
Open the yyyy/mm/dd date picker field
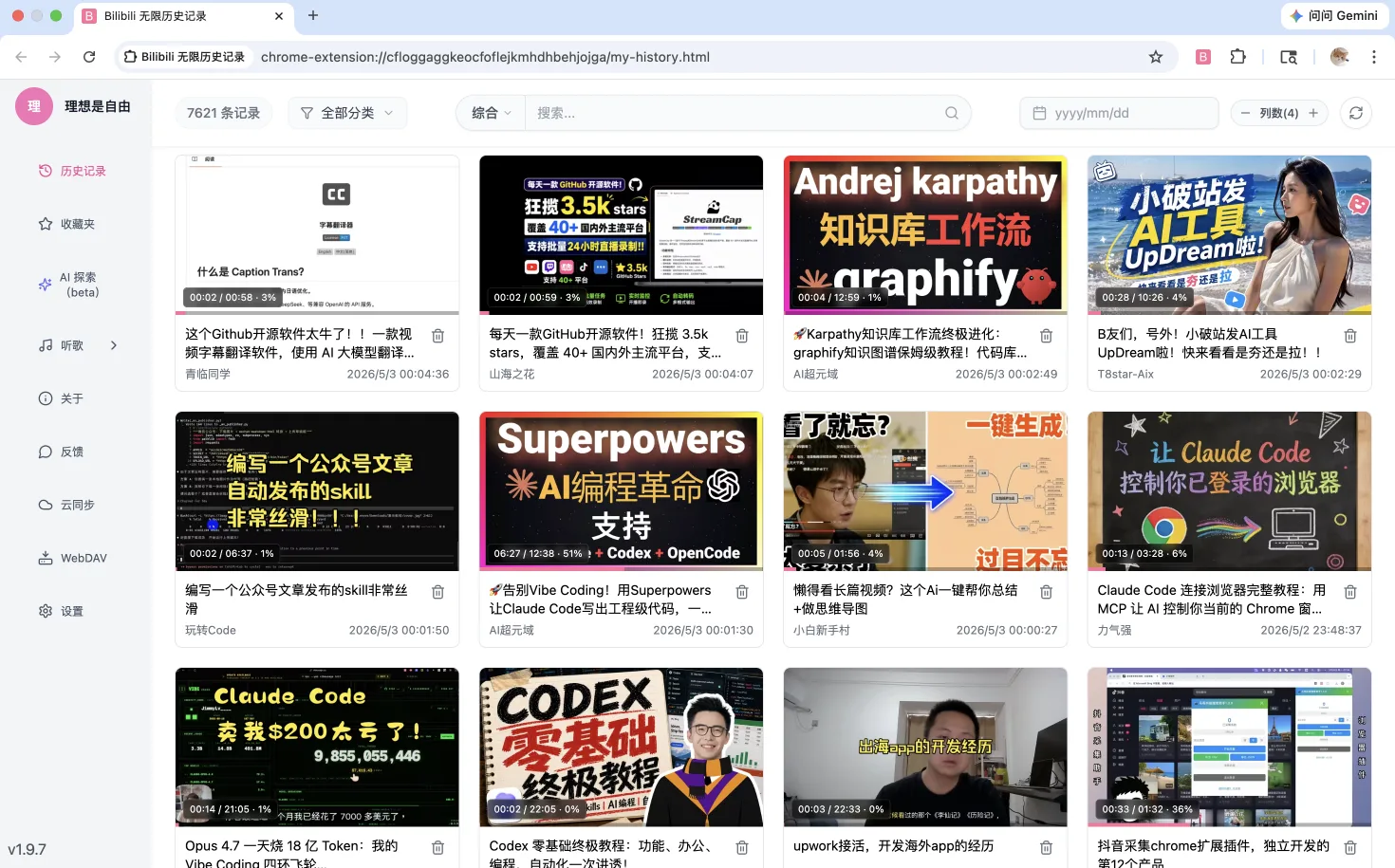pyautogui.click(x=1120, y=113)
